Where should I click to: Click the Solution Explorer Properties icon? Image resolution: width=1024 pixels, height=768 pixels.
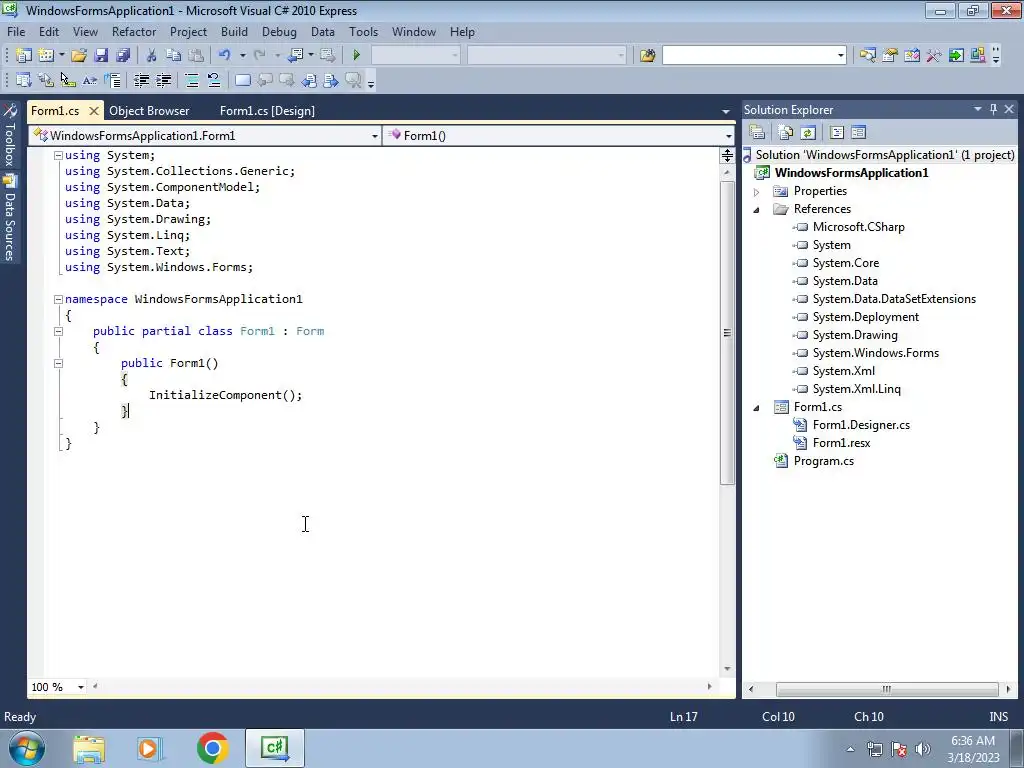[757, 133]
